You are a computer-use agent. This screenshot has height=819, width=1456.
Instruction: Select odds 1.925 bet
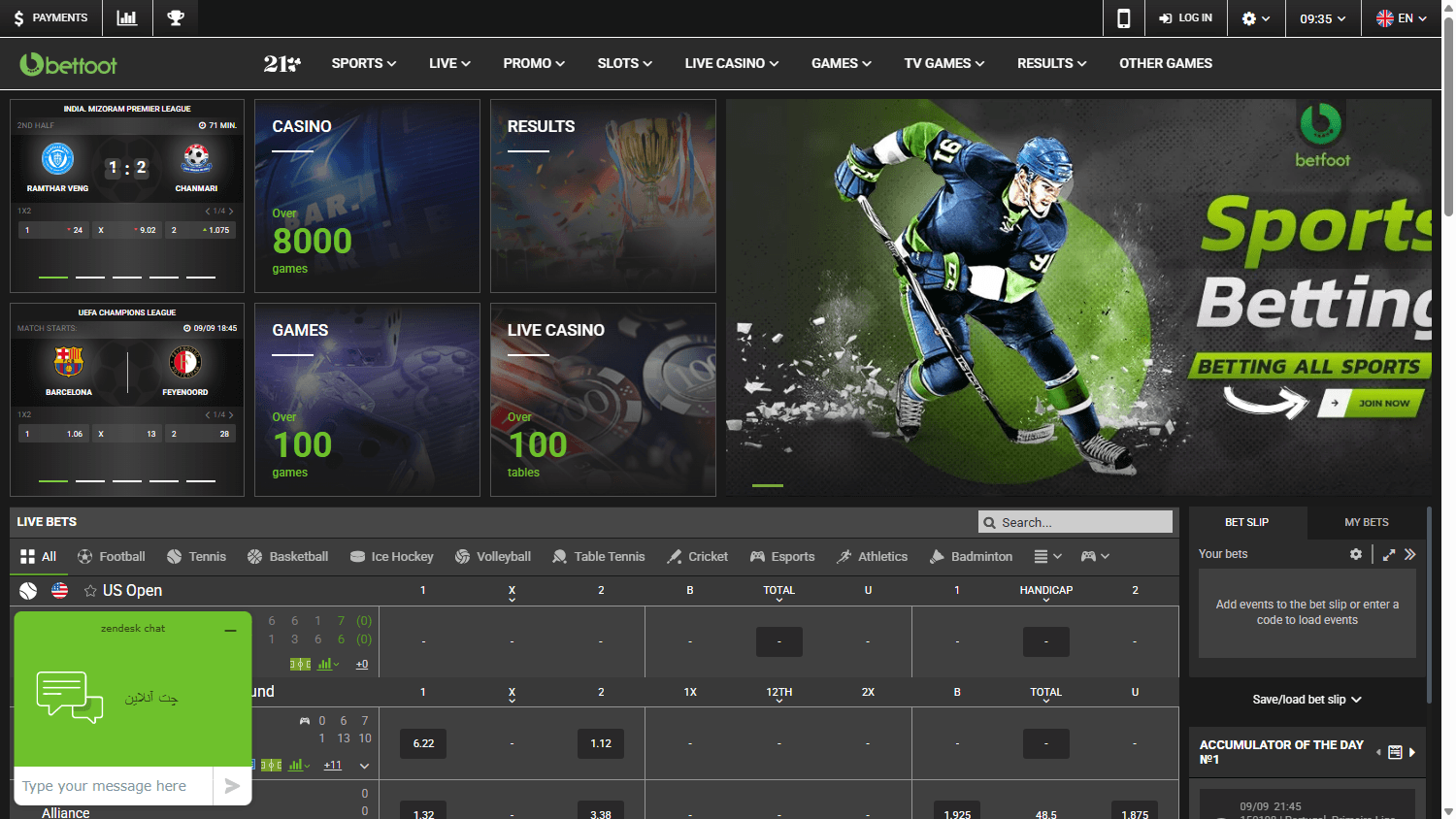click(957, 813)
